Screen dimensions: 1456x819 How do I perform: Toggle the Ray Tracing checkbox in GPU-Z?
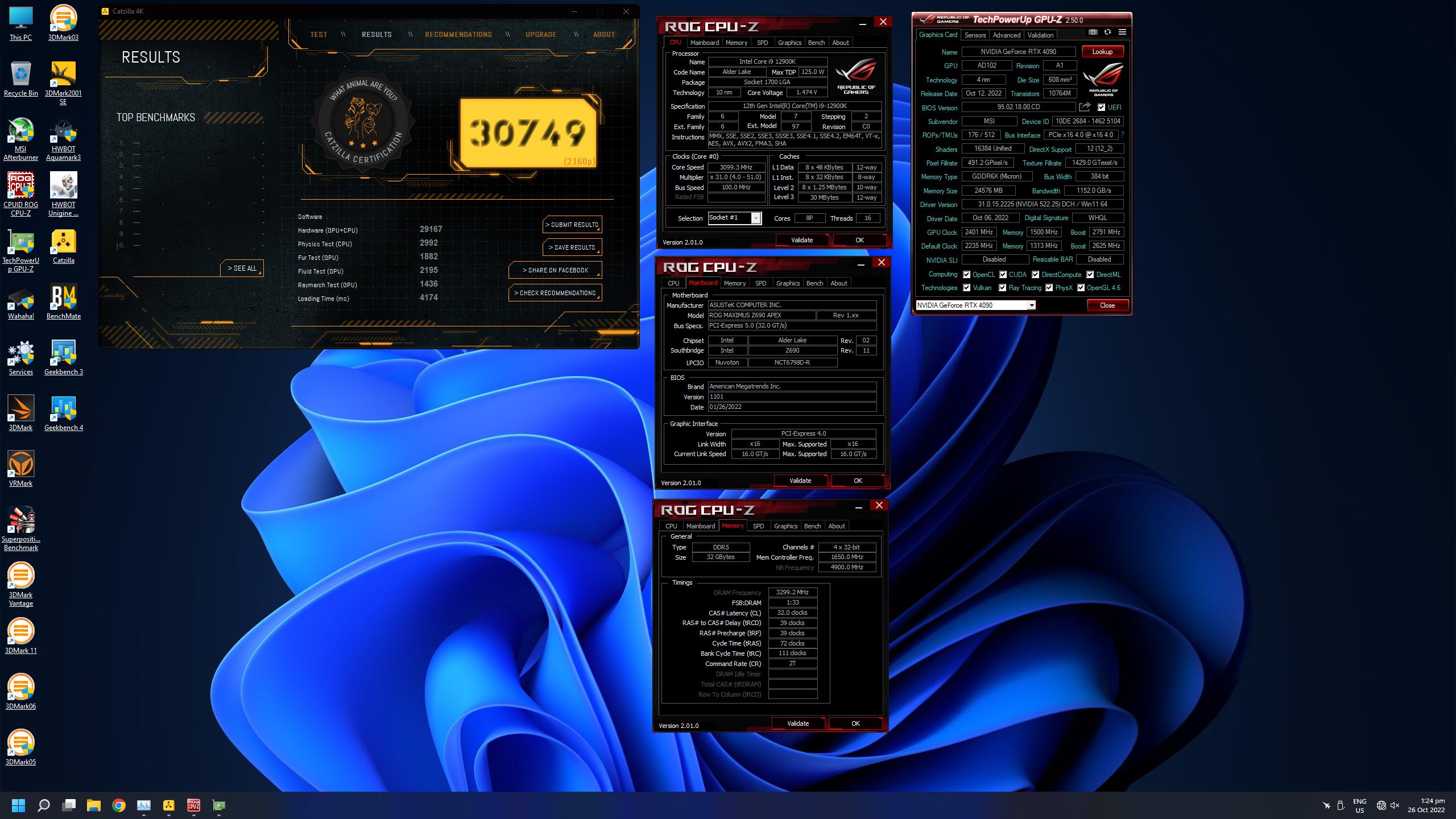[x=1002, y=288]
